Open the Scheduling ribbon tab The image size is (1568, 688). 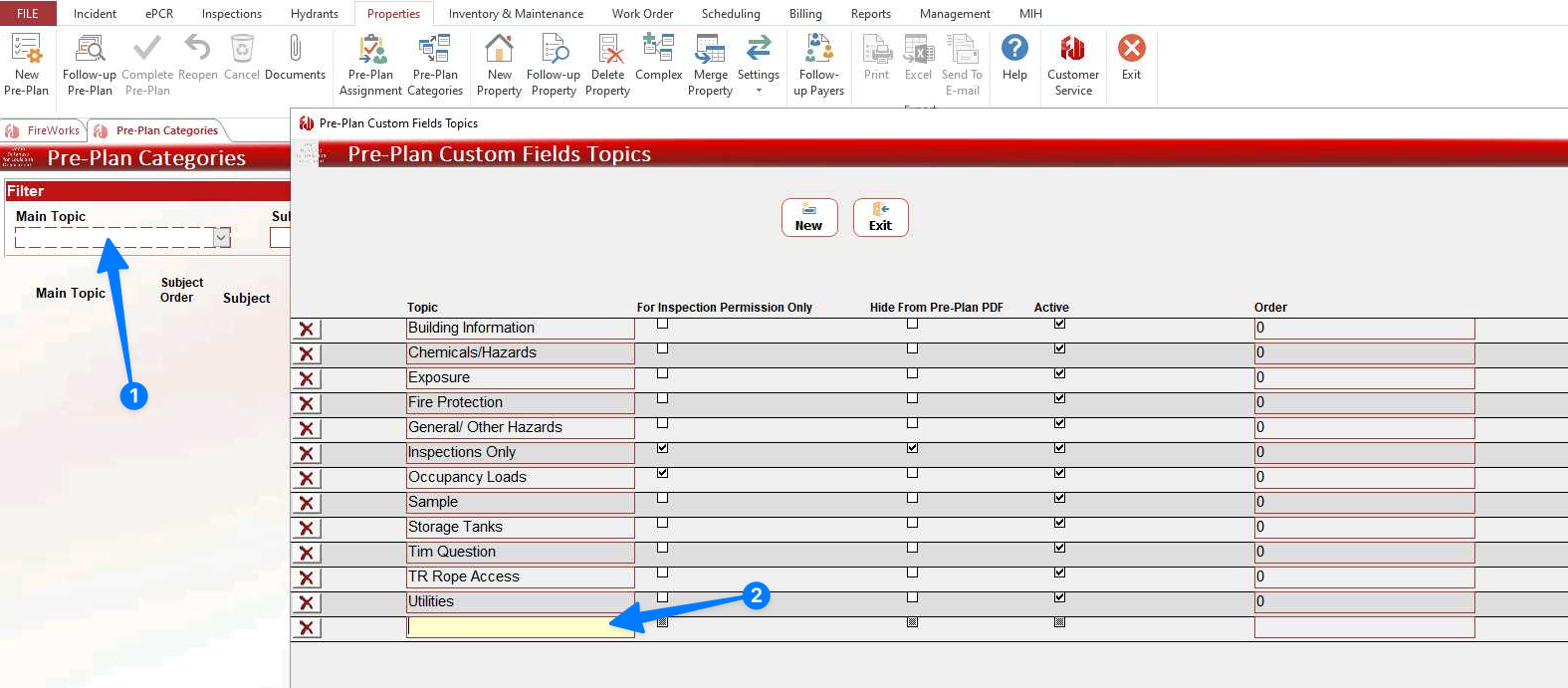(731, 14)
